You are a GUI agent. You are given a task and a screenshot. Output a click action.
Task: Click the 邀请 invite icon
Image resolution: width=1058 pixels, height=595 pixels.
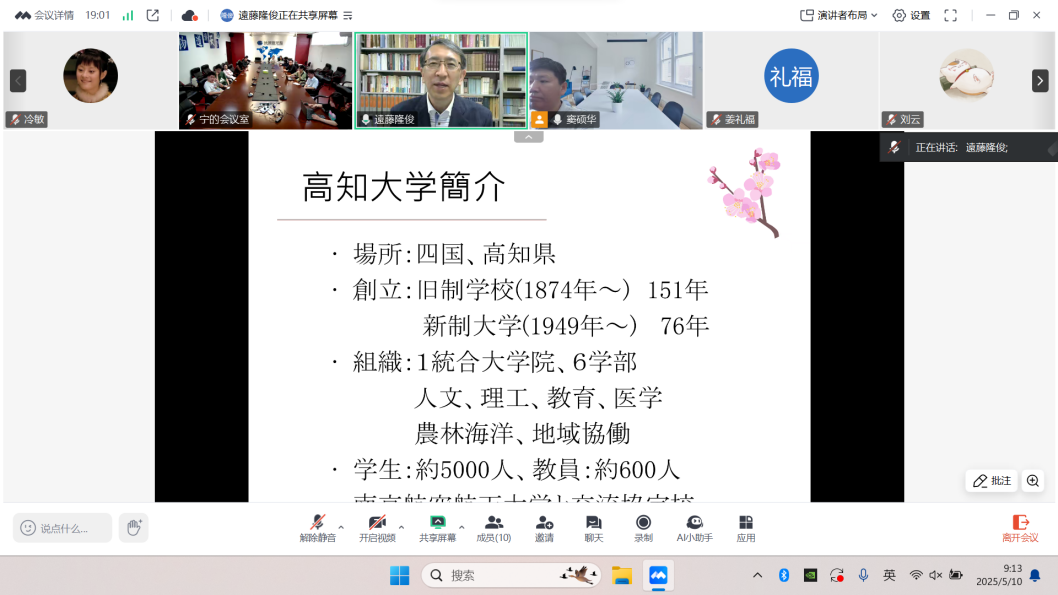(x=544, y=527)
